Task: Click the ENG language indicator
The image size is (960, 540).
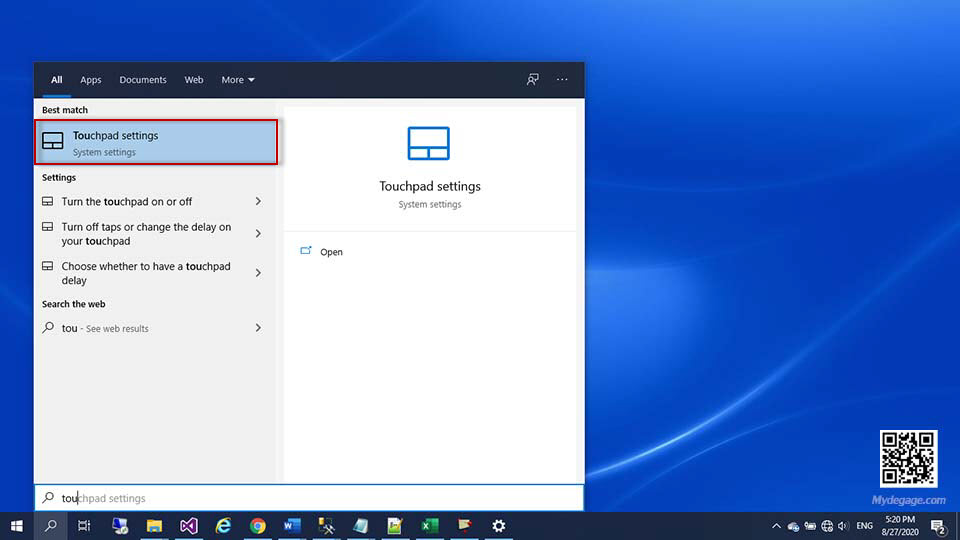Action: [864, 526]
